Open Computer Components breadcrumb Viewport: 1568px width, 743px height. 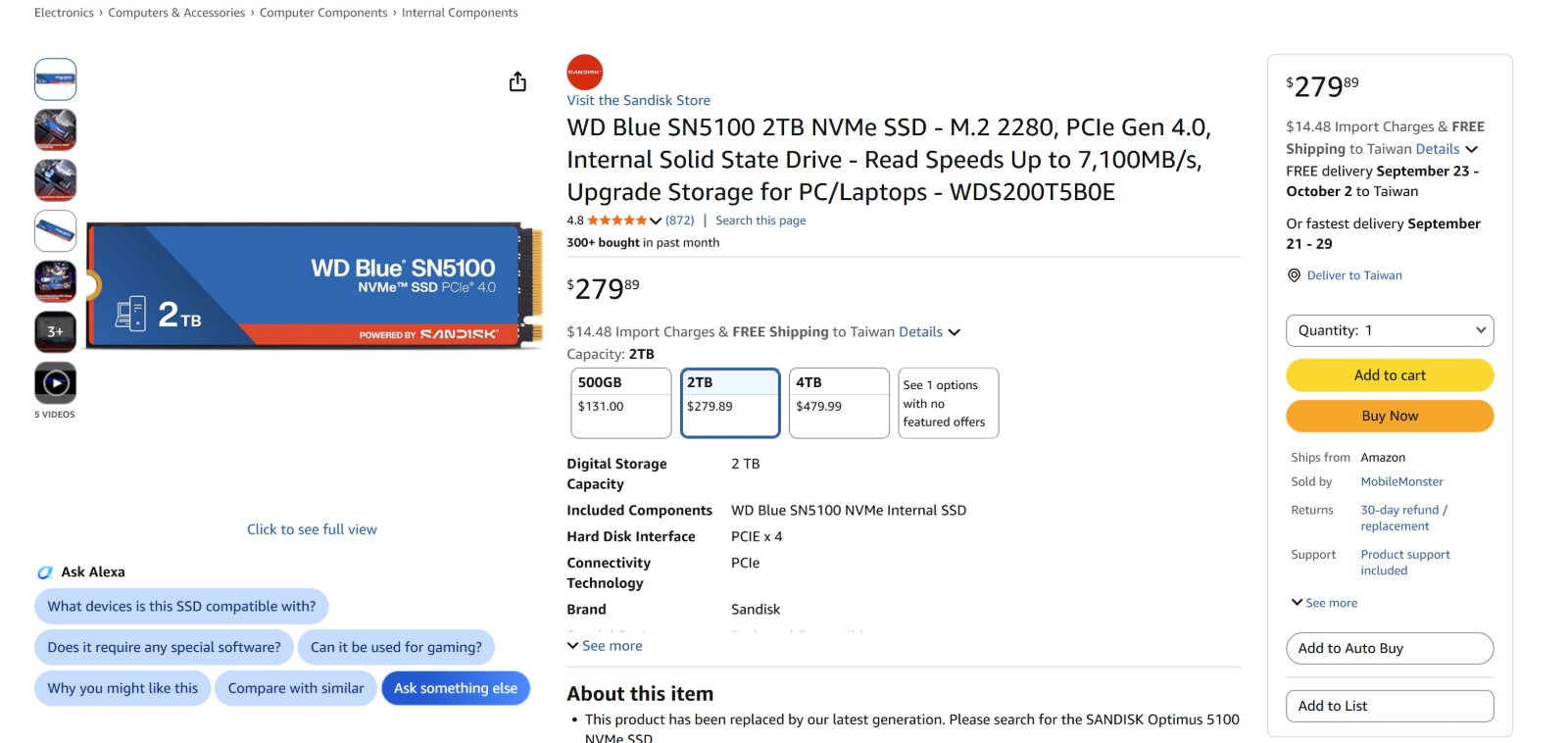click(323, 13)
